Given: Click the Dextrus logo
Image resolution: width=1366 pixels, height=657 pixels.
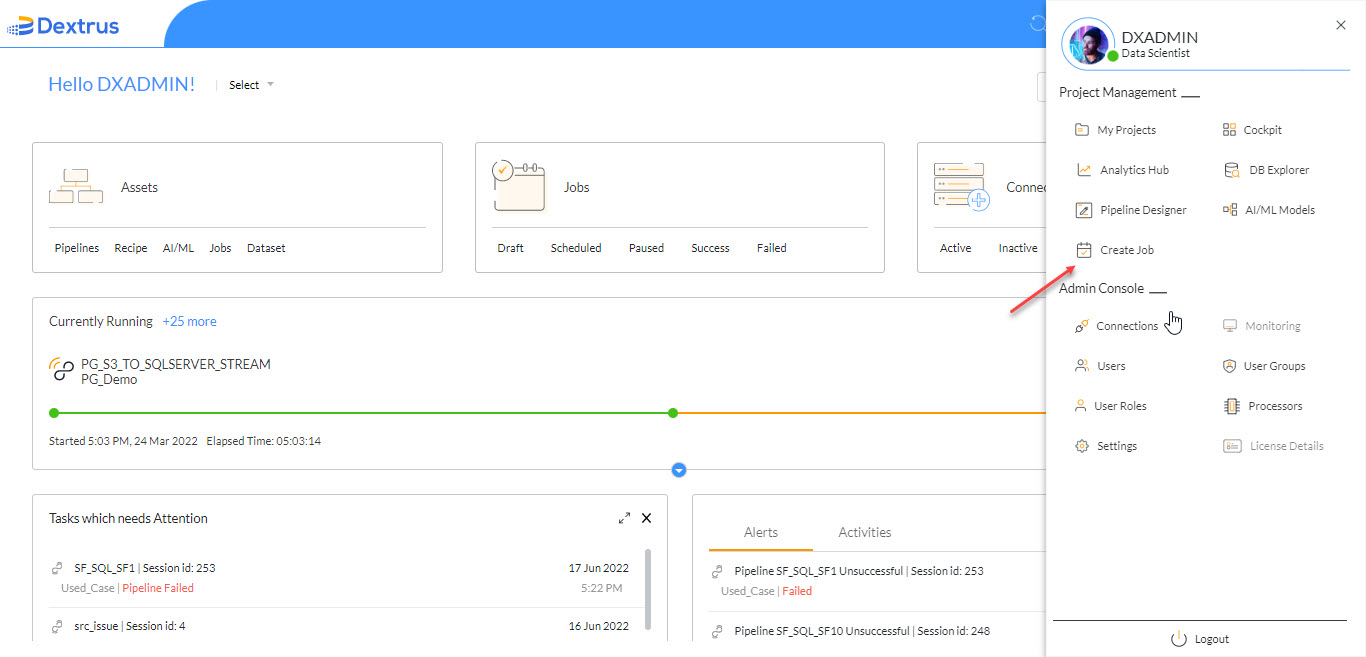Looking at the screenshot, I should 63,26.
